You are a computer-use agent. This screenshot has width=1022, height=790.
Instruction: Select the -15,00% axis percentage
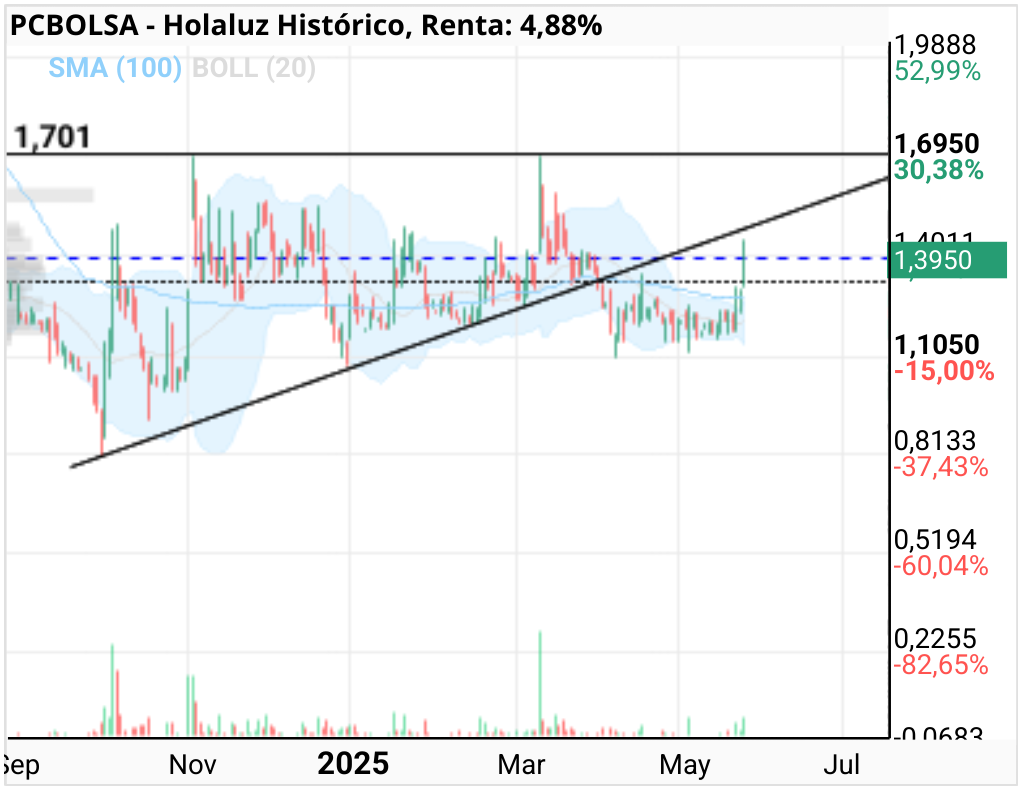pos(944,372)
